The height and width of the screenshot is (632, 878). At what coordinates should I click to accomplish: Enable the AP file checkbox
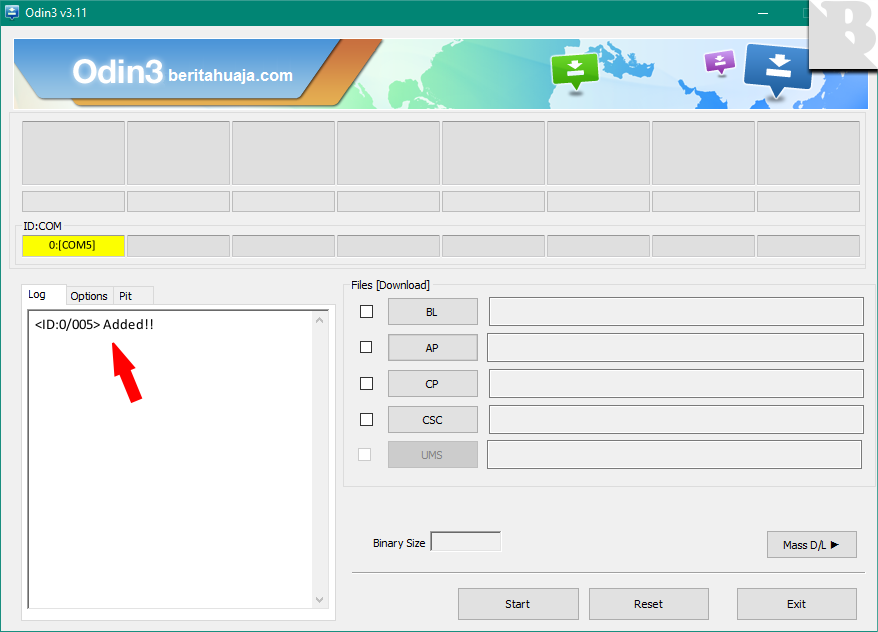pyautogui.click(x=366, y=347)
